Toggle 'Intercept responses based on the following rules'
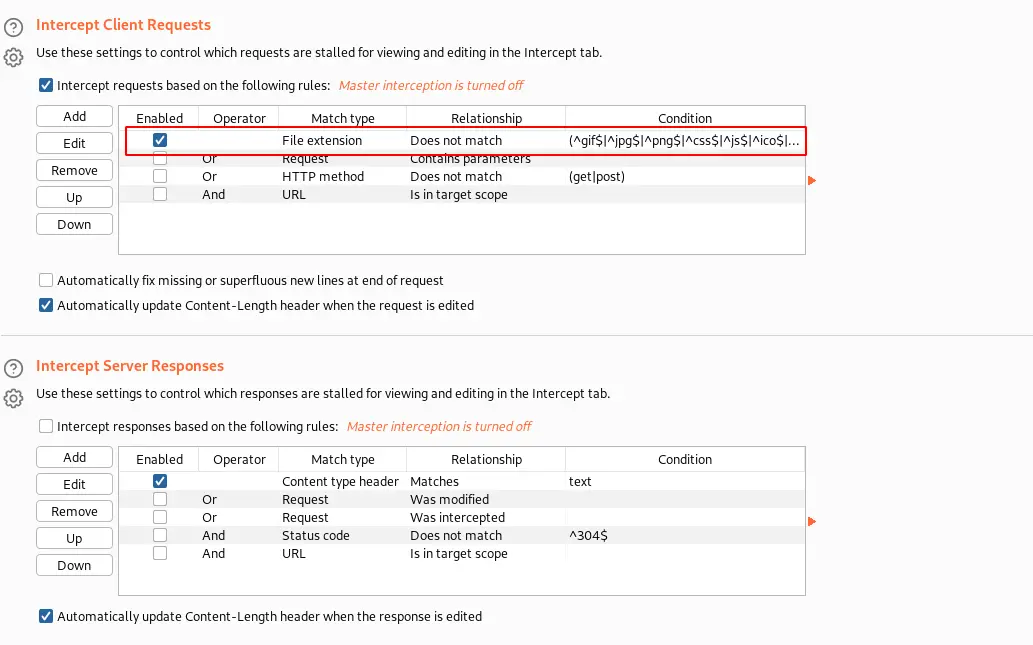This screenshot has width=1033, height=645. 46,427
